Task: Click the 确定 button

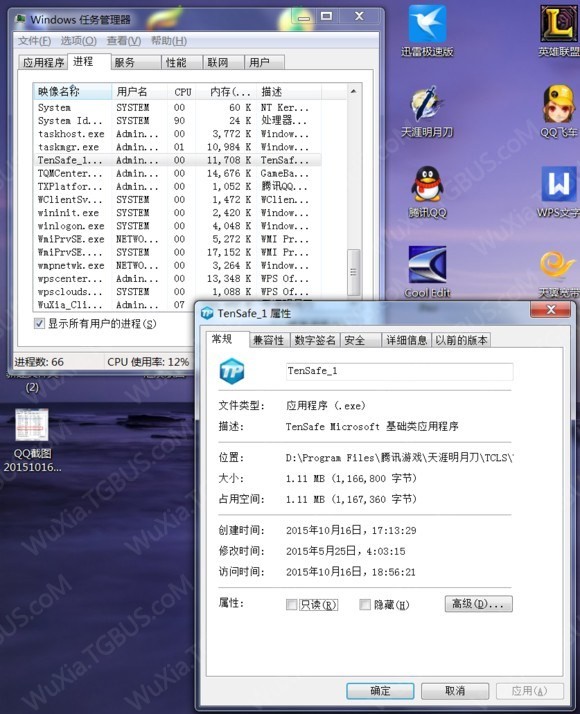Action: tap(380, 691)
